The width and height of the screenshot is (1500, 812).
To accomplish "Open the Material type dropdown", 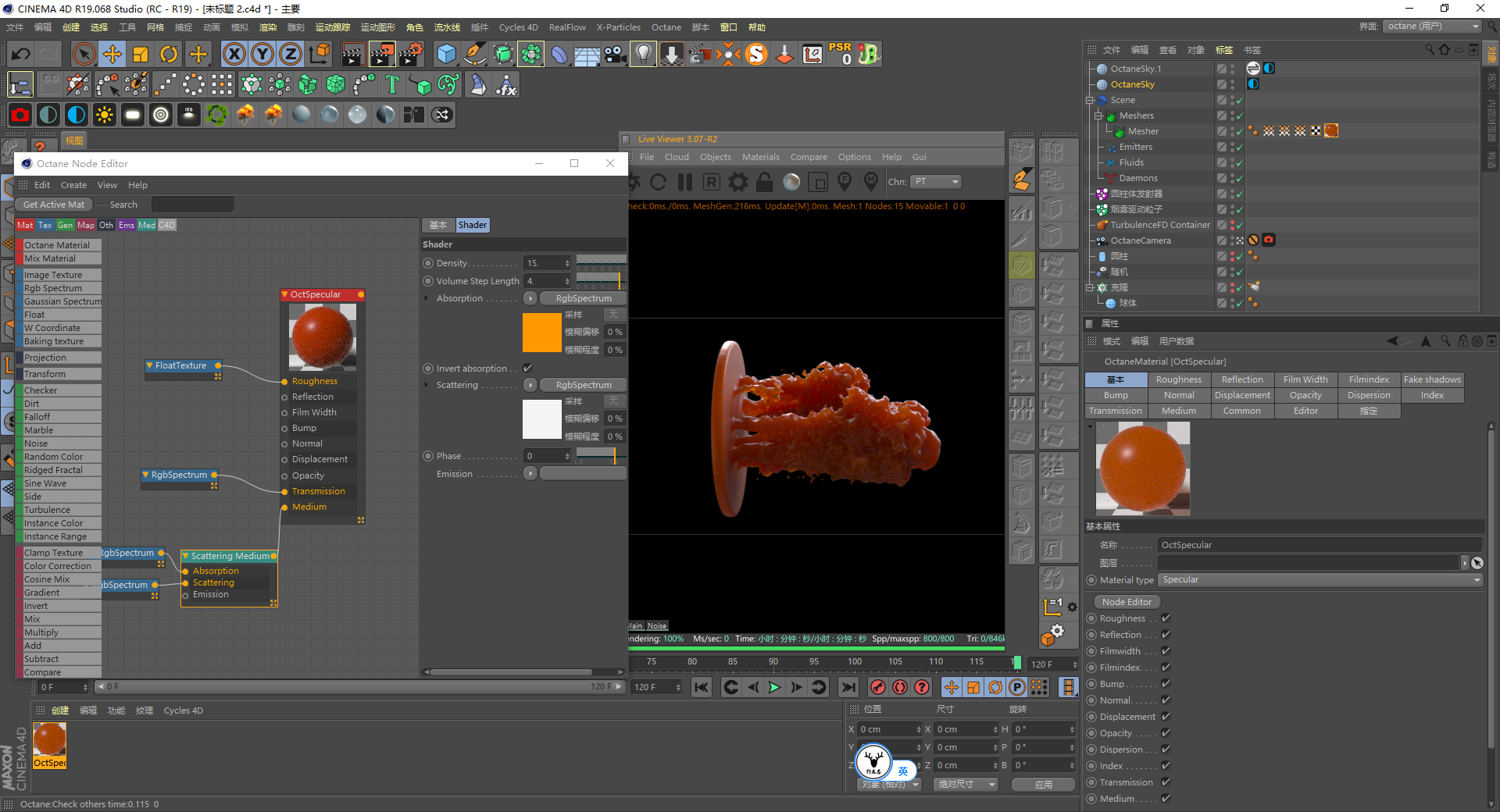I will (x=1320, y=580).
